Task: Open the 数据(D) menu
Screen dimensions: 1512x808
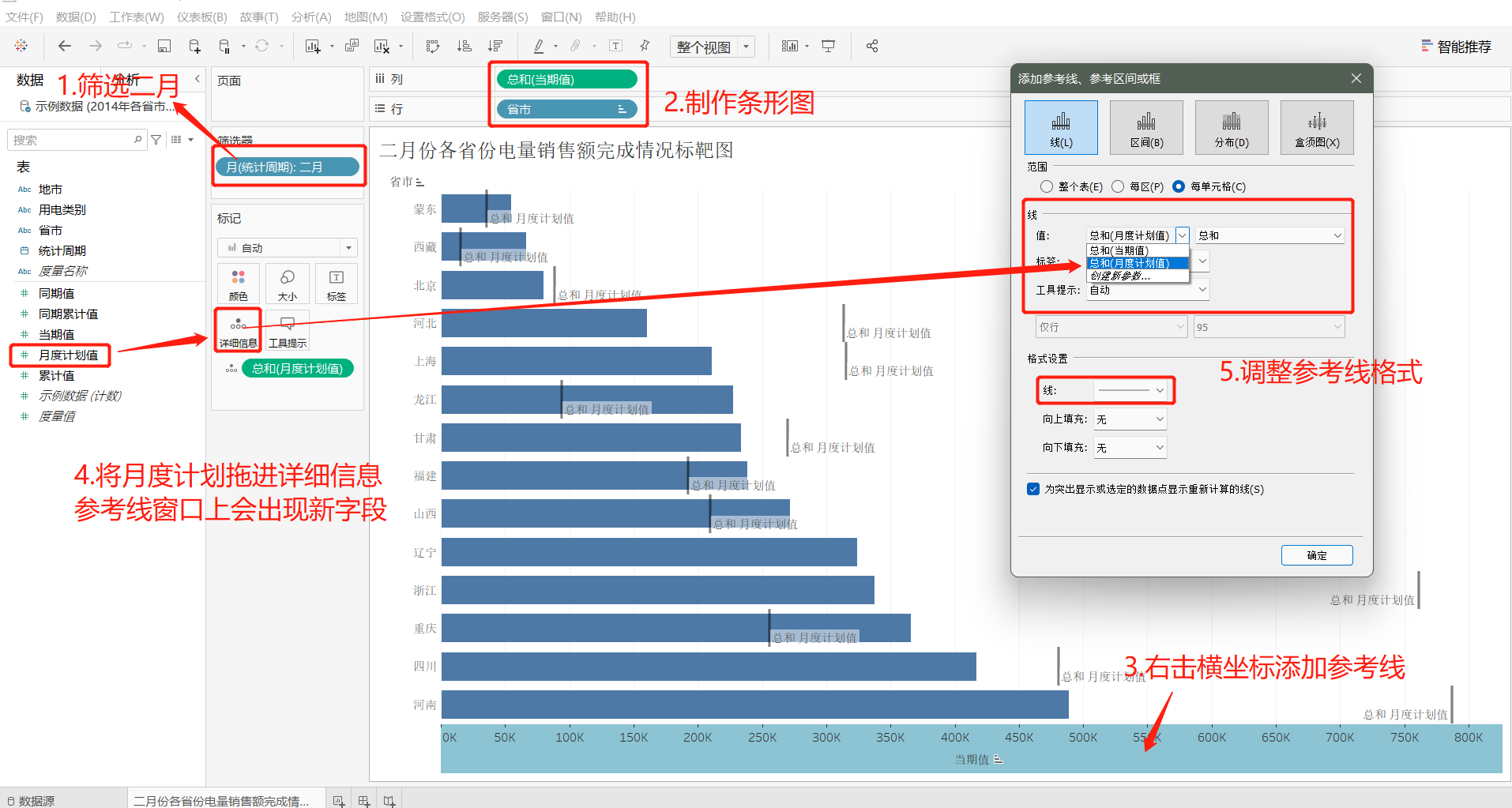Action: tap(76, 17)
